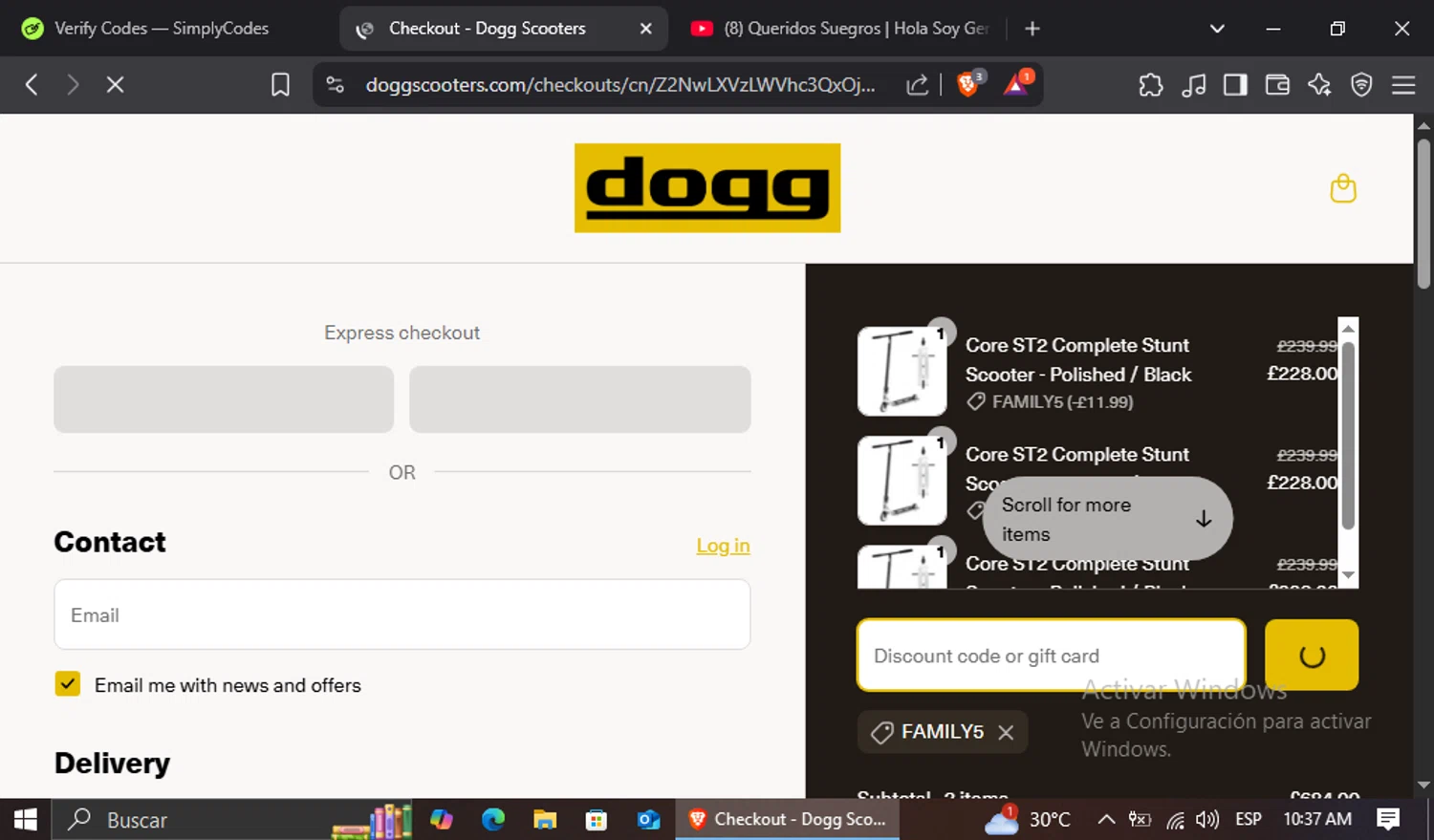Click the first express checkout button

224,399
